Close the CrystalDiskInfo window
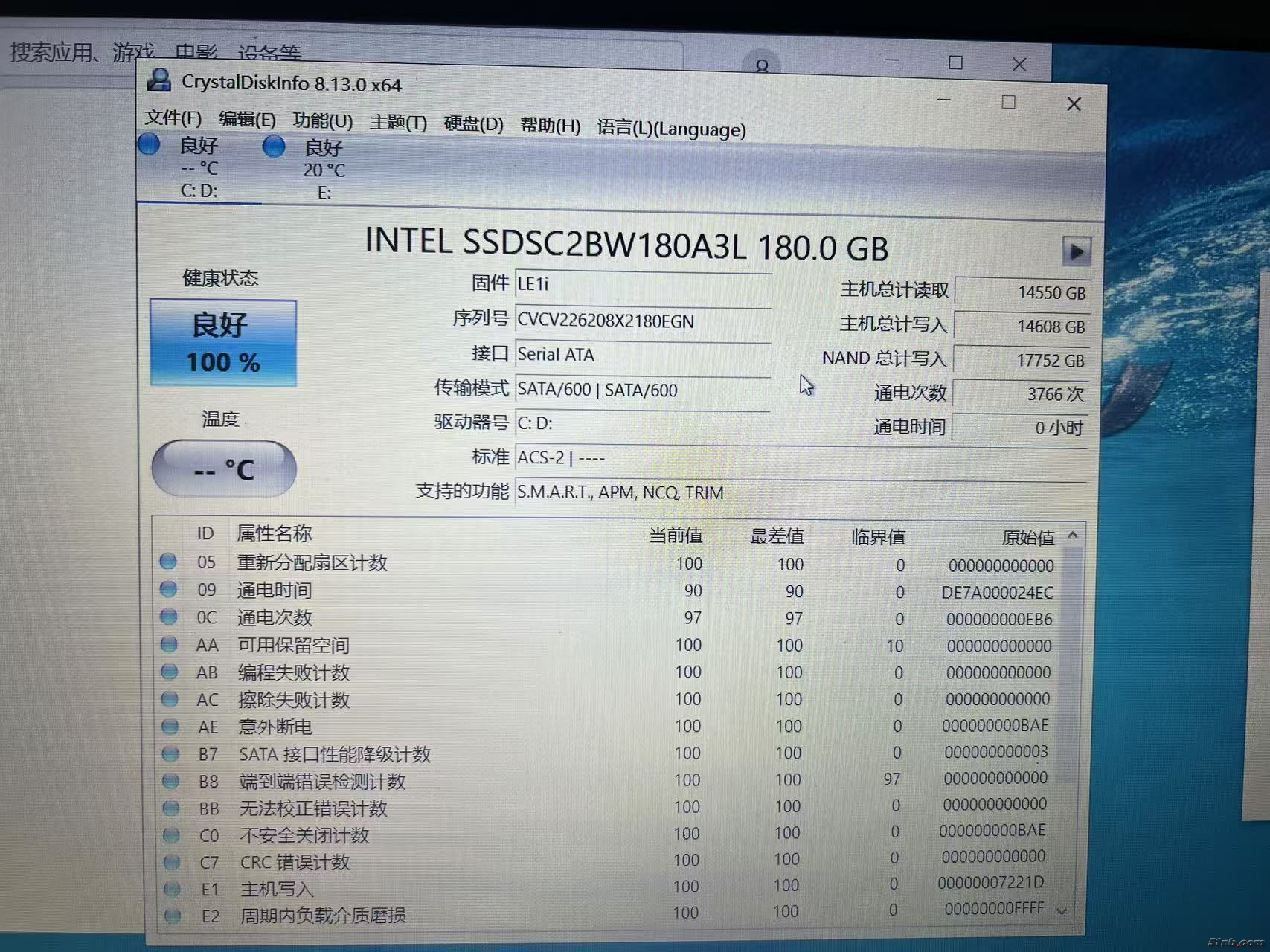The image size is (1270, 952). (1074, 104)
